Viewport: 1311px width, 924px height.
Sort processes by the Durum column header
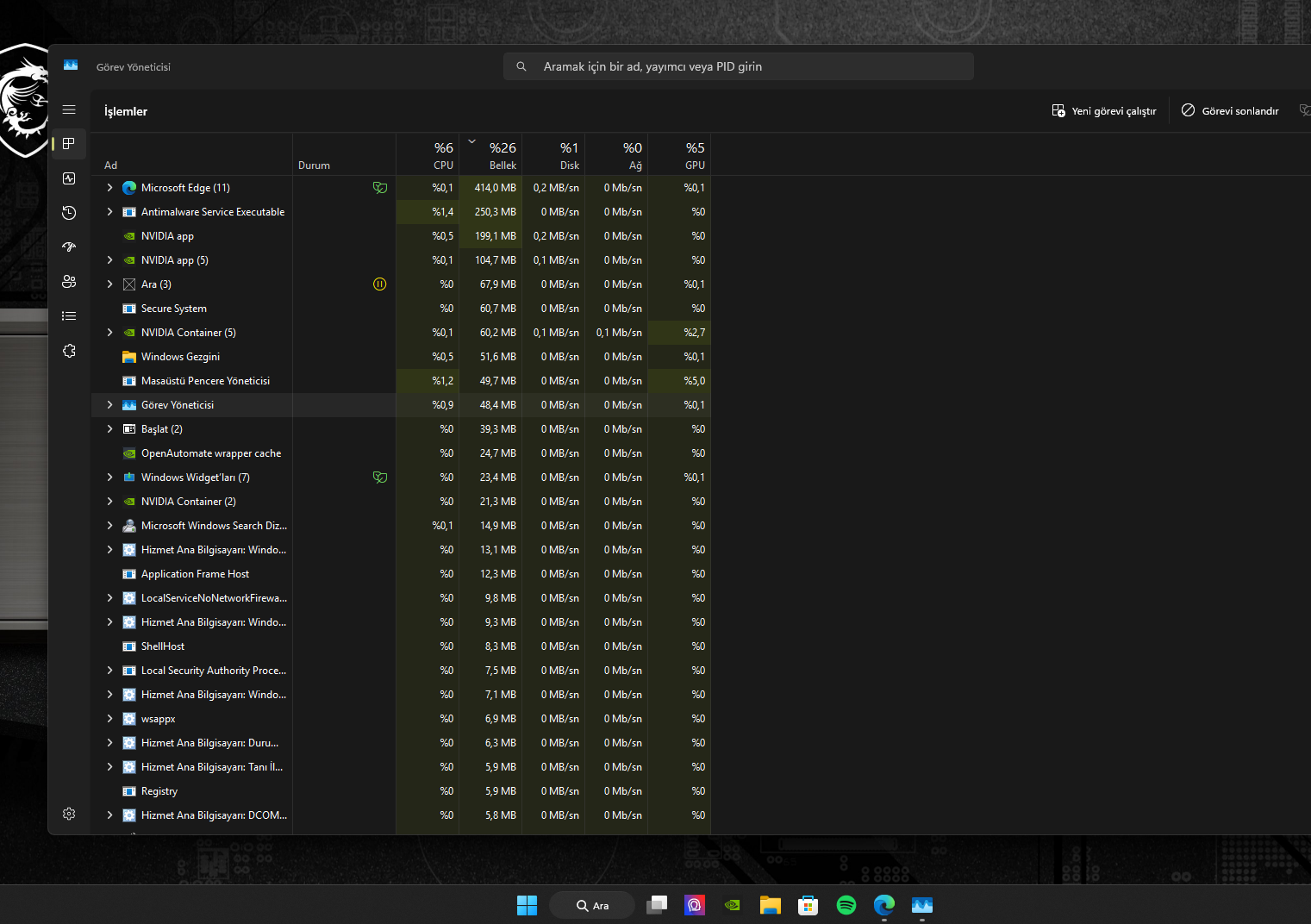coord(344,155)
